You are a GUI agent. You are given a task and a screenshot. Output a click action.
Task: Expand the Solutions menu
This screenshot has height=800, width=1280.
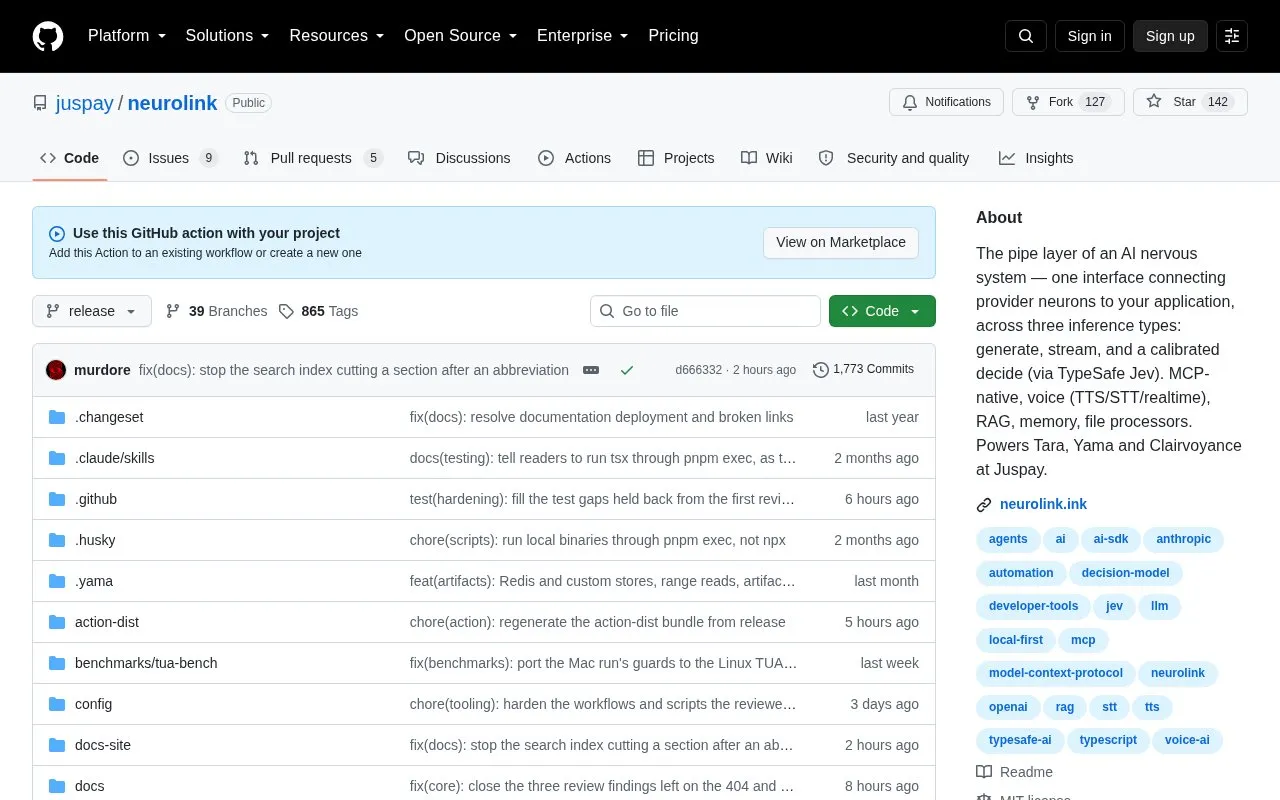tap(227, 36)
